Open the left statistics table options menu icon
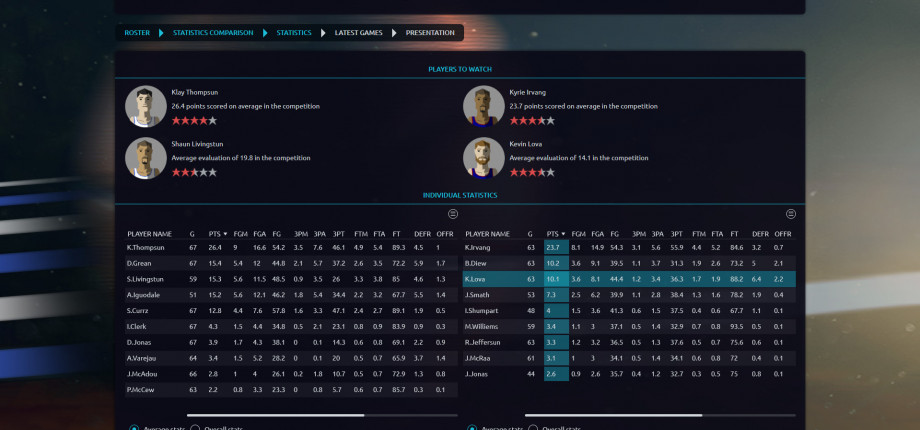Screen dimensions: 920x430 tap(452, 214)
